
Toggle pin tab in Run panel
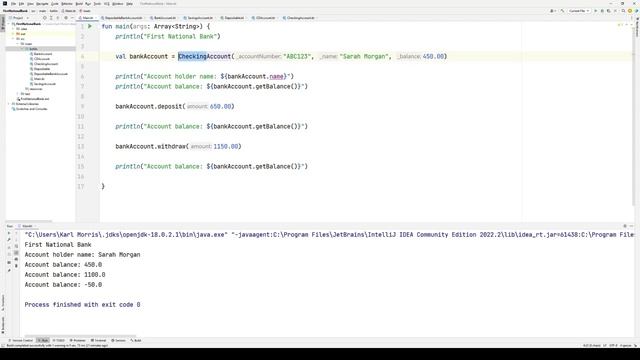click(9, 270)
